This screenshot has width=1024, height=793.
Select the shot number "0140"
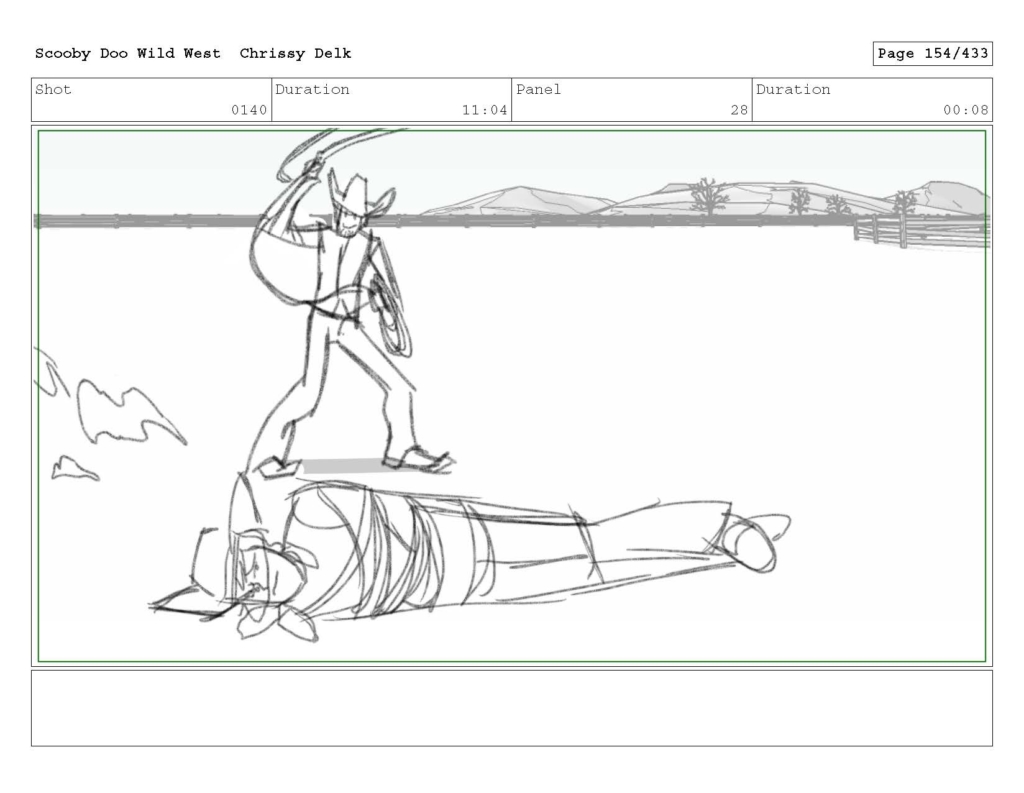pos(249,110)
